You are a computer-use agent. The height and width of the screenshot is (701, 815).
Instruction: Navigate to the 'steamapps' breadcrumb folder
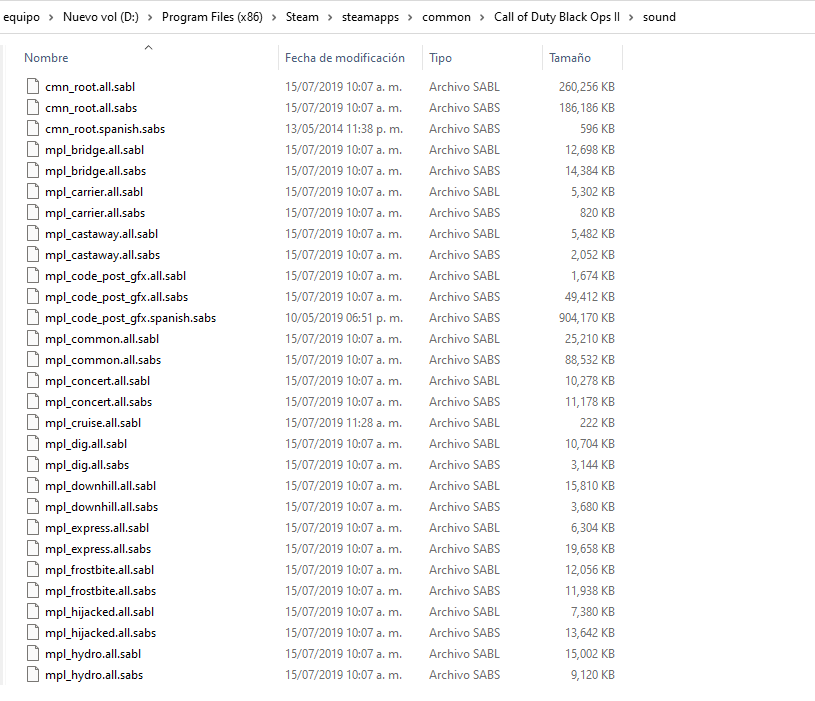point(370,17)
